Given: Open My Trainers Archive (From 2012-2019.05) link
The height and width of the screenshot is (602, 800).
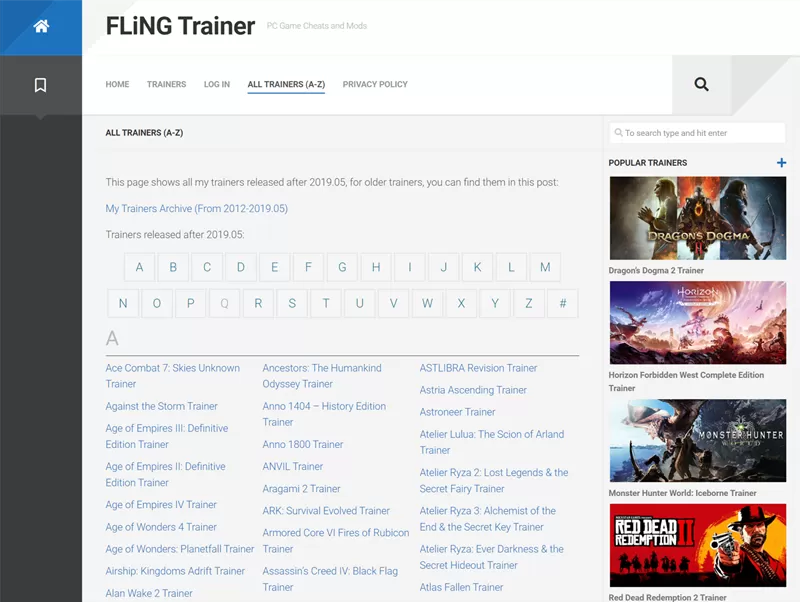Looking at the screenshot, I should [196, 209].
